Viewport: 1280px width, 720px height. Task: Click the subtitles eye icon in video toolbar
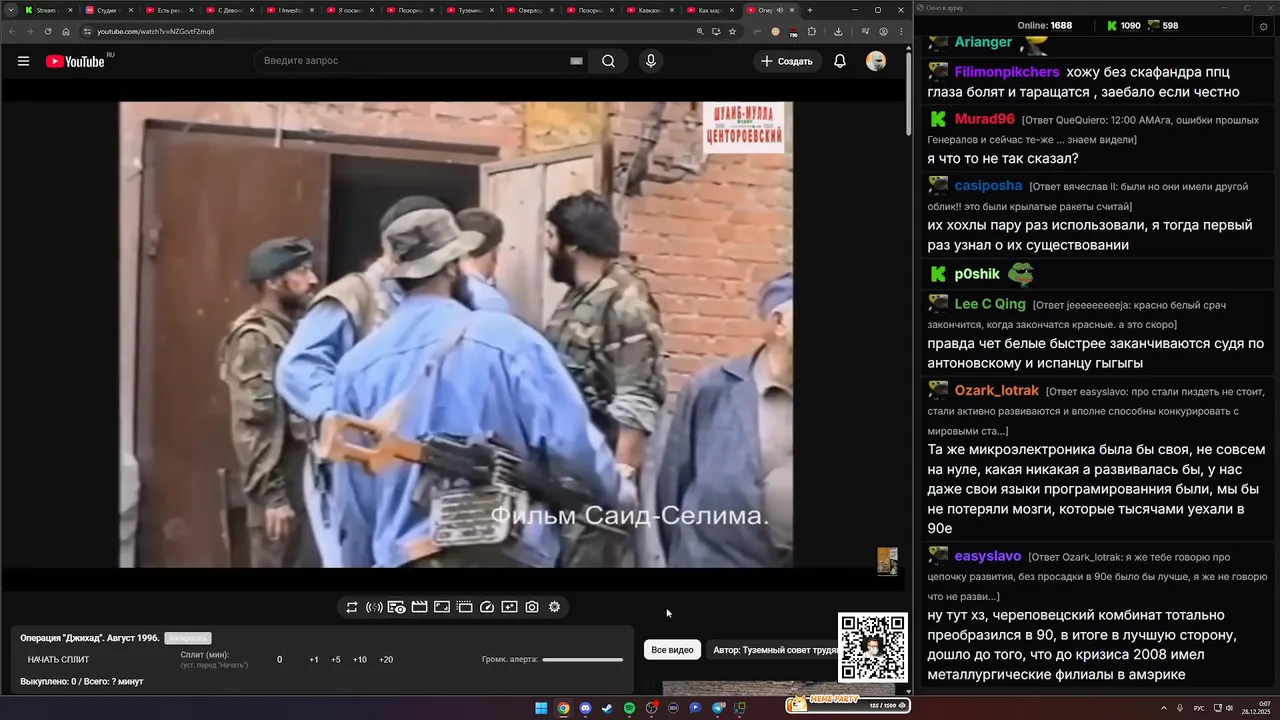tap(396, 607)
